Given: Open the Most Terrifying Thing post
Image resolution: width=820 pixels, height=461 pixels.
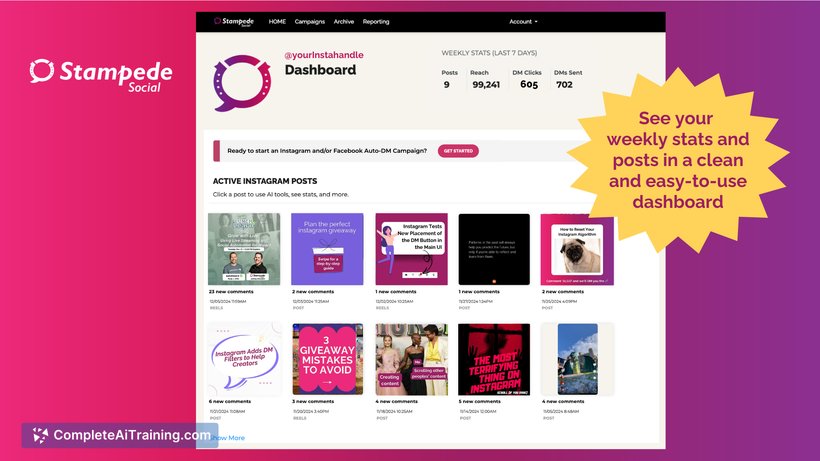Looking at the screenshot, I should (x=494, y=359).
